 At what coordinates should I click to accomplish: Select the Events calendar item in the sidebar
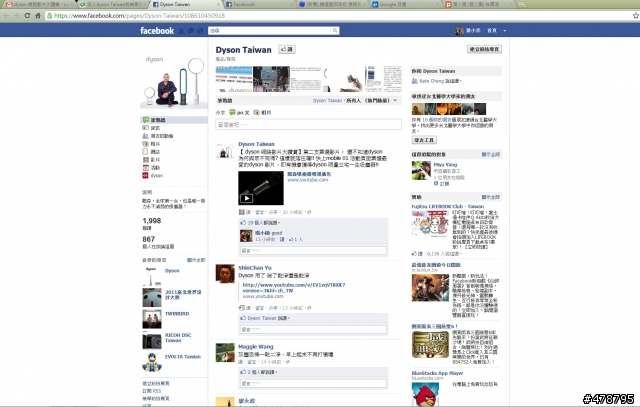click(151, 167)
